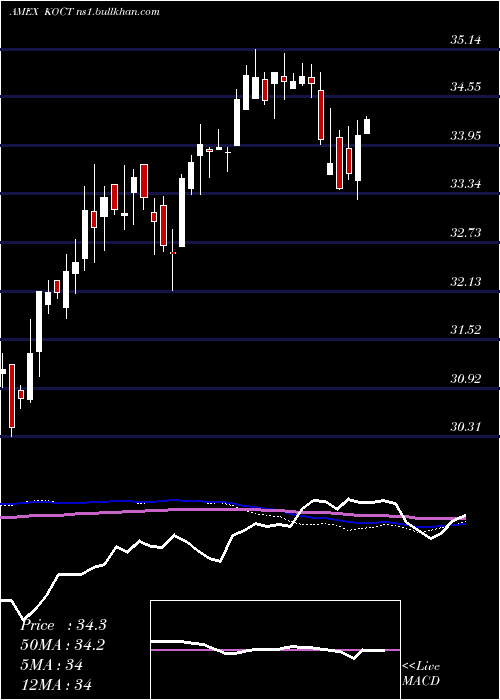Click the 35.14 price level label

[466, 40]
